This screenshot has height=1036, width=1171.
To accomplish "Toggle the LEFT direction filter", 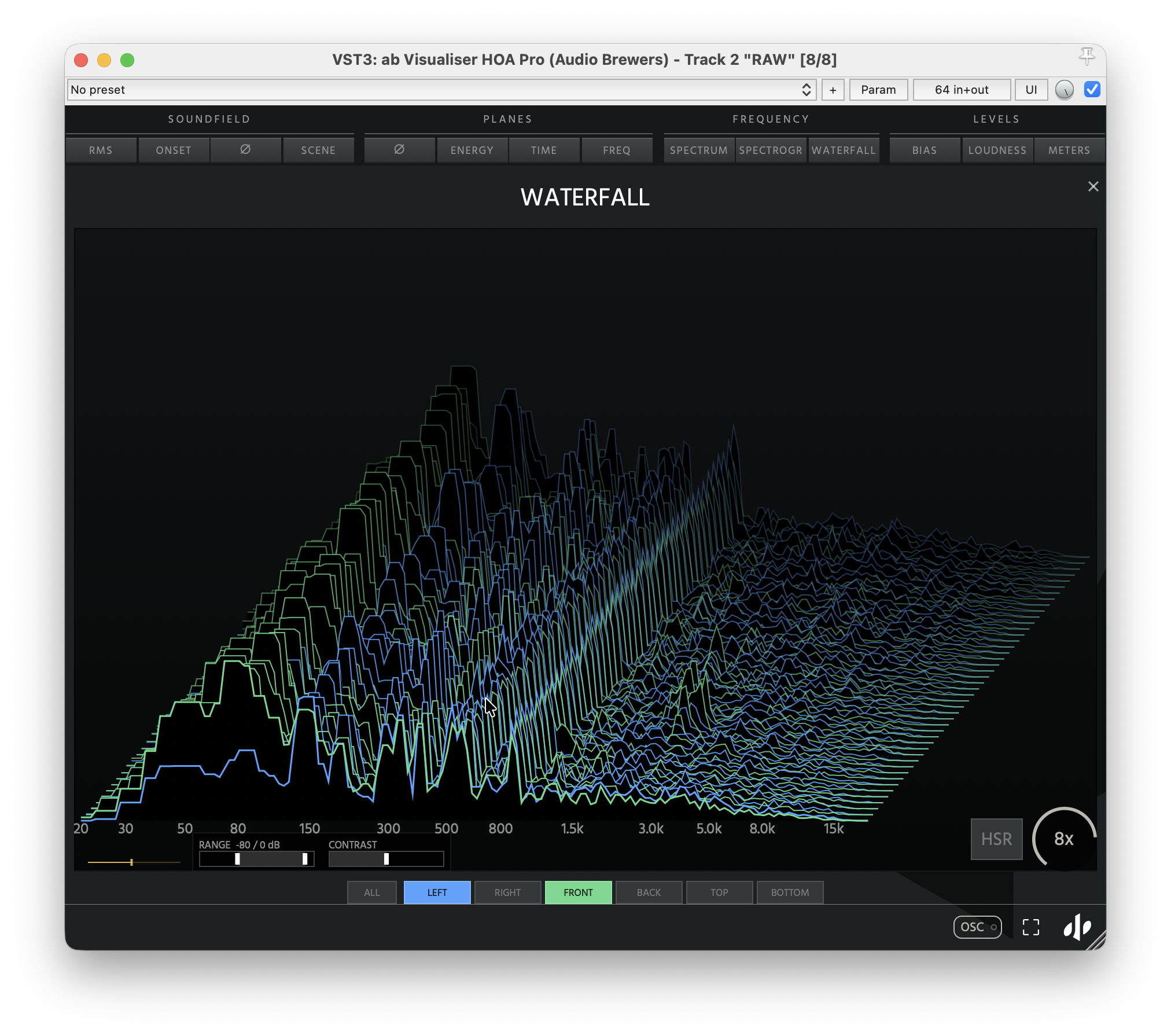I will (437, 892).
